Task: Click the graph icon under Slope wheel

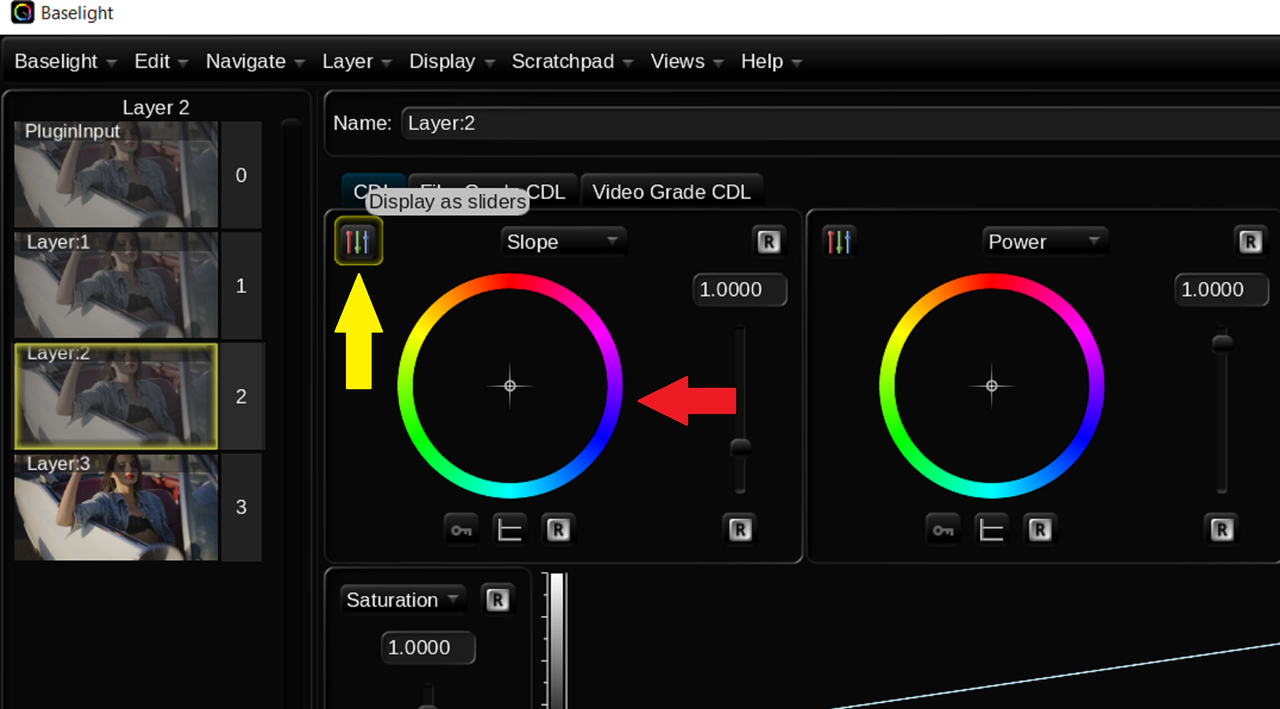Action: click(x=509, y=530)
